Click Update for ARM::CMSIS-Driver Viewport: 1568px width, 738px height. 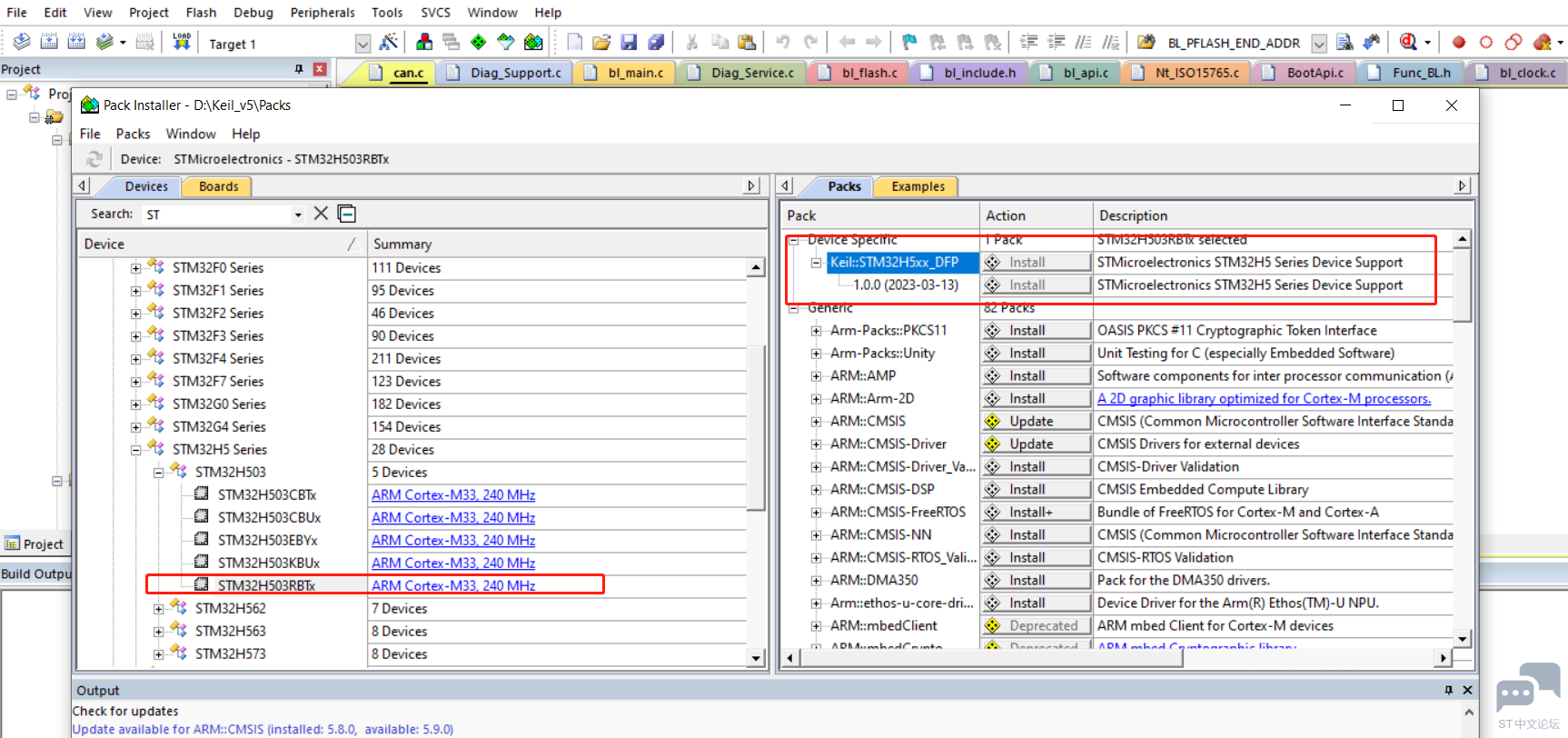(x=1037, y=444)
